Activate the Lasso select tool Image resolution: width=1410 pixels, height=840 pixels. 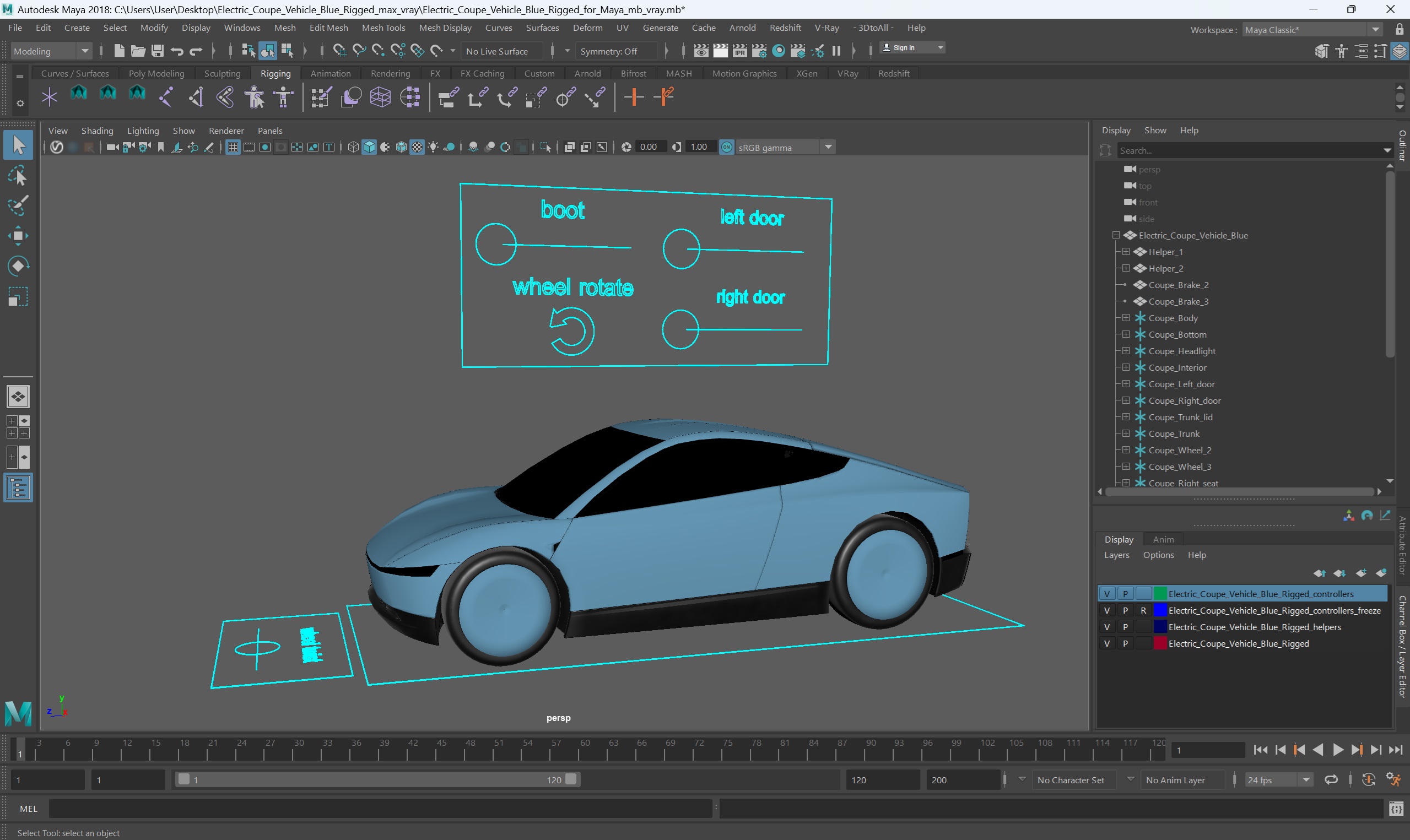click(x=18, y=177)
